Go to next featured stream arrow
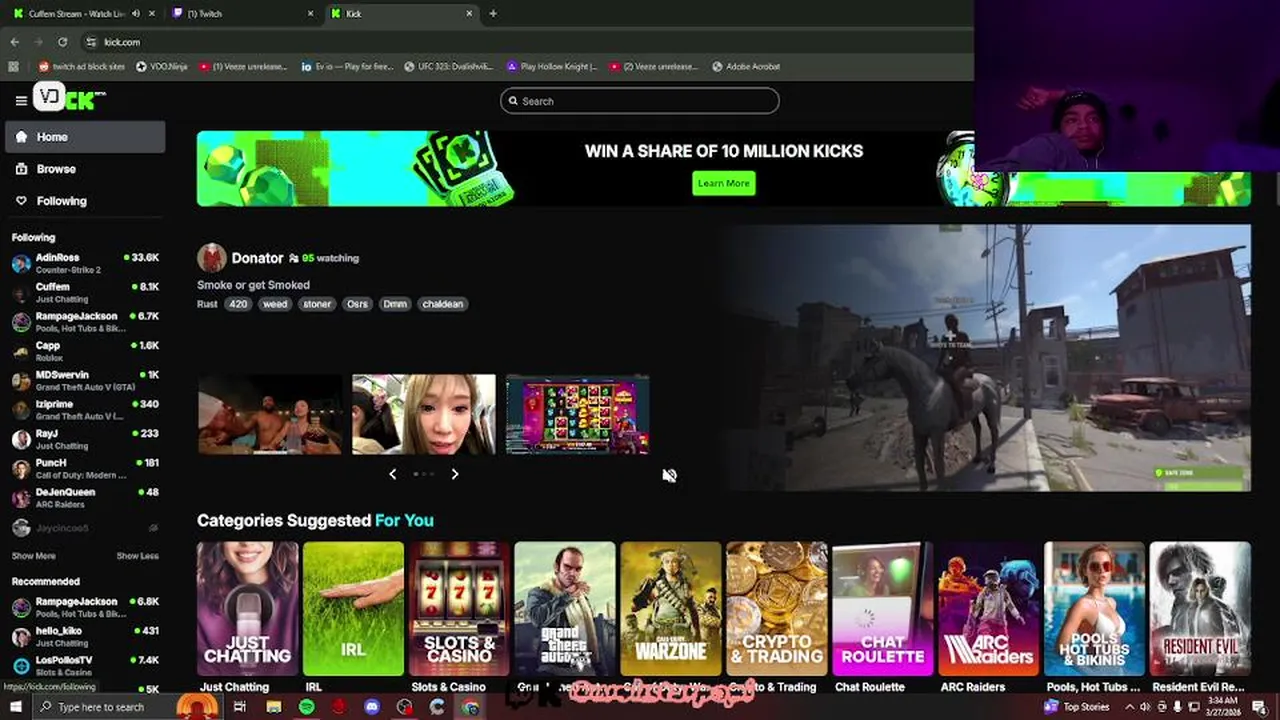This screenshot has height=720, width=1280. tap(455, 474)
